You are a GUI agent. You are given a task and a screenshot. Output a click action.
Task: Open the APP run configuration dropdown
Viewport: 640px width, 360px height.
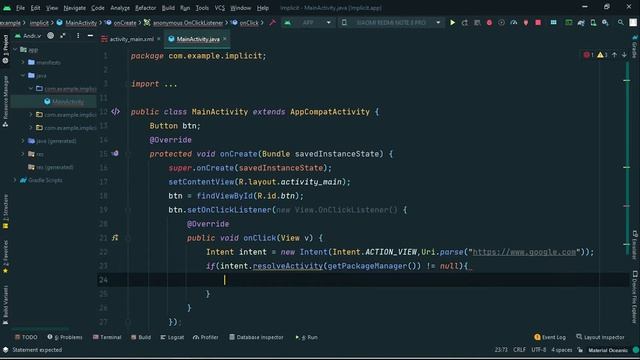pos(308,22)
